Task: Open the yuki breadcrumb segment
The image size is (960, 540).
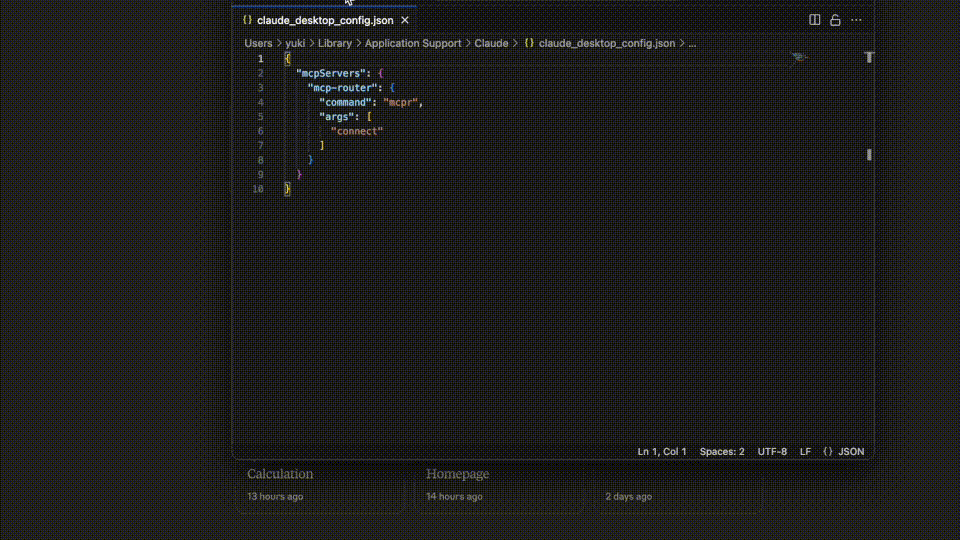Action: [295, 43]
